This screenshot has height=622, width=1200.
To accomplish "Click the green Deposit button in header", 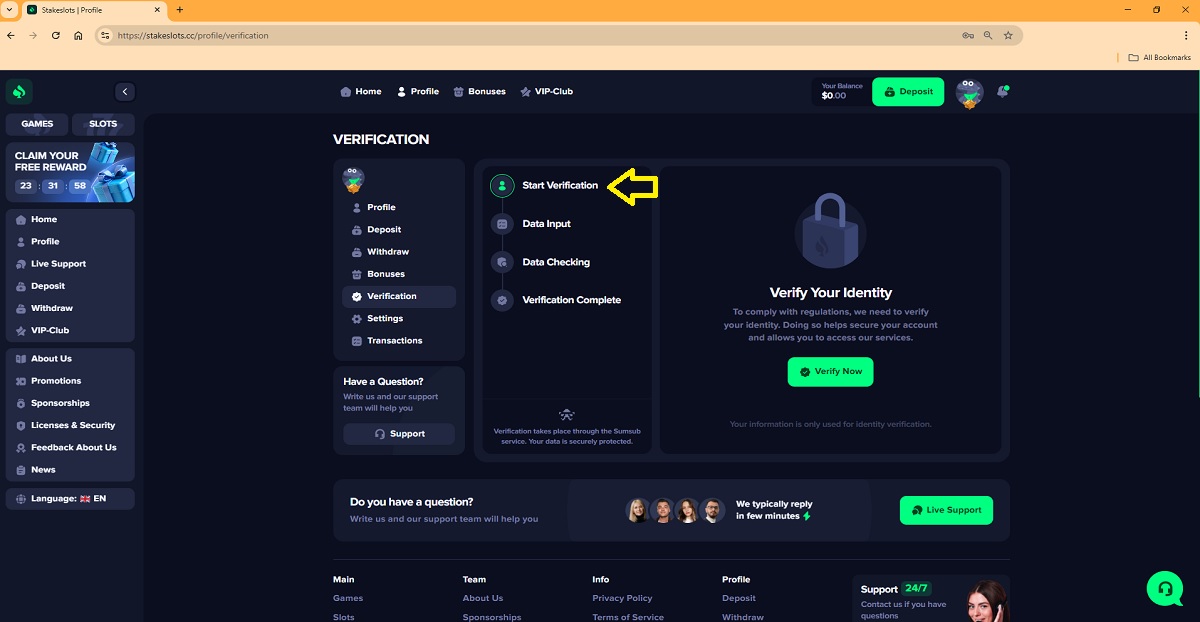I will [907, 92].
